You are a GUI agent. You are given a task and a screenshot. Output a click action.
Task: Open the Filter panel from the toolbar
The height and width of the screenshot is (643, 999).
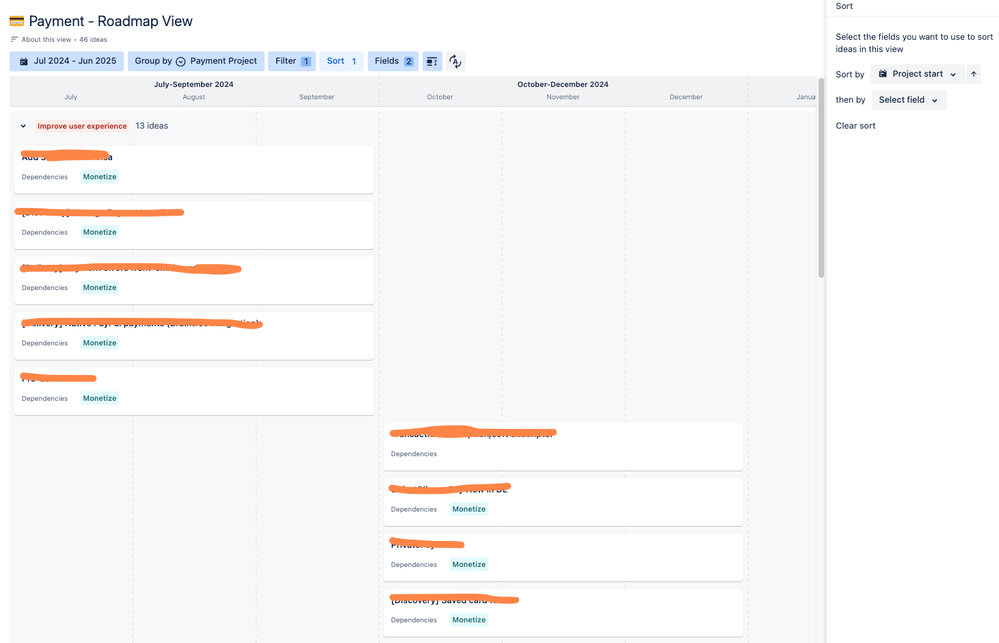(x=291, y=61)
